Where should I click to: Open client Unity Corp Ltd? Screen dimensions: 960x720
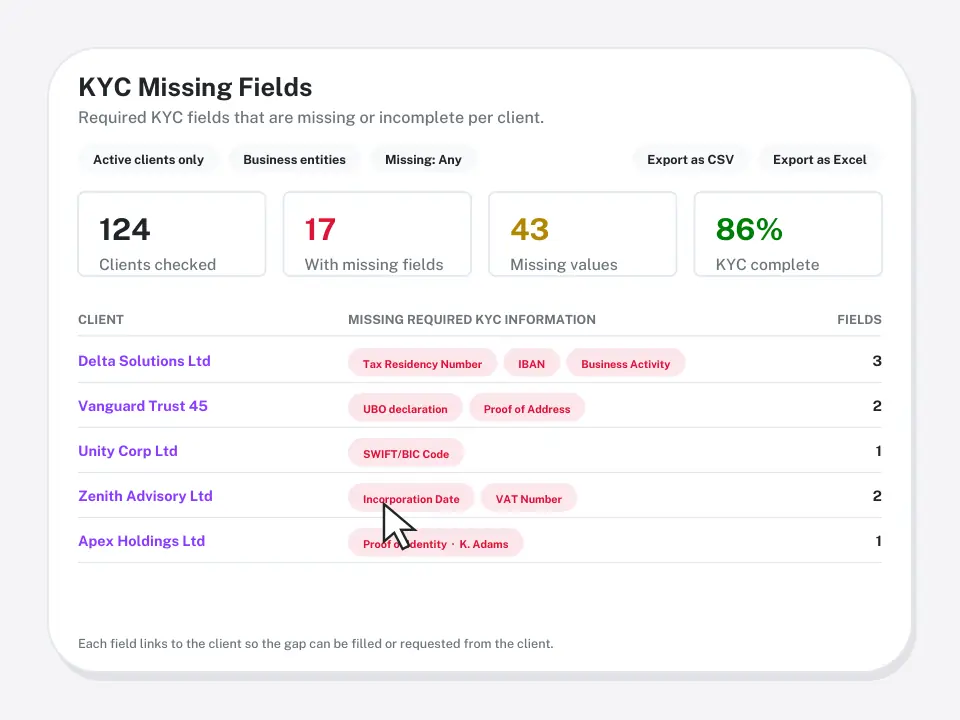tap(128, 451)
